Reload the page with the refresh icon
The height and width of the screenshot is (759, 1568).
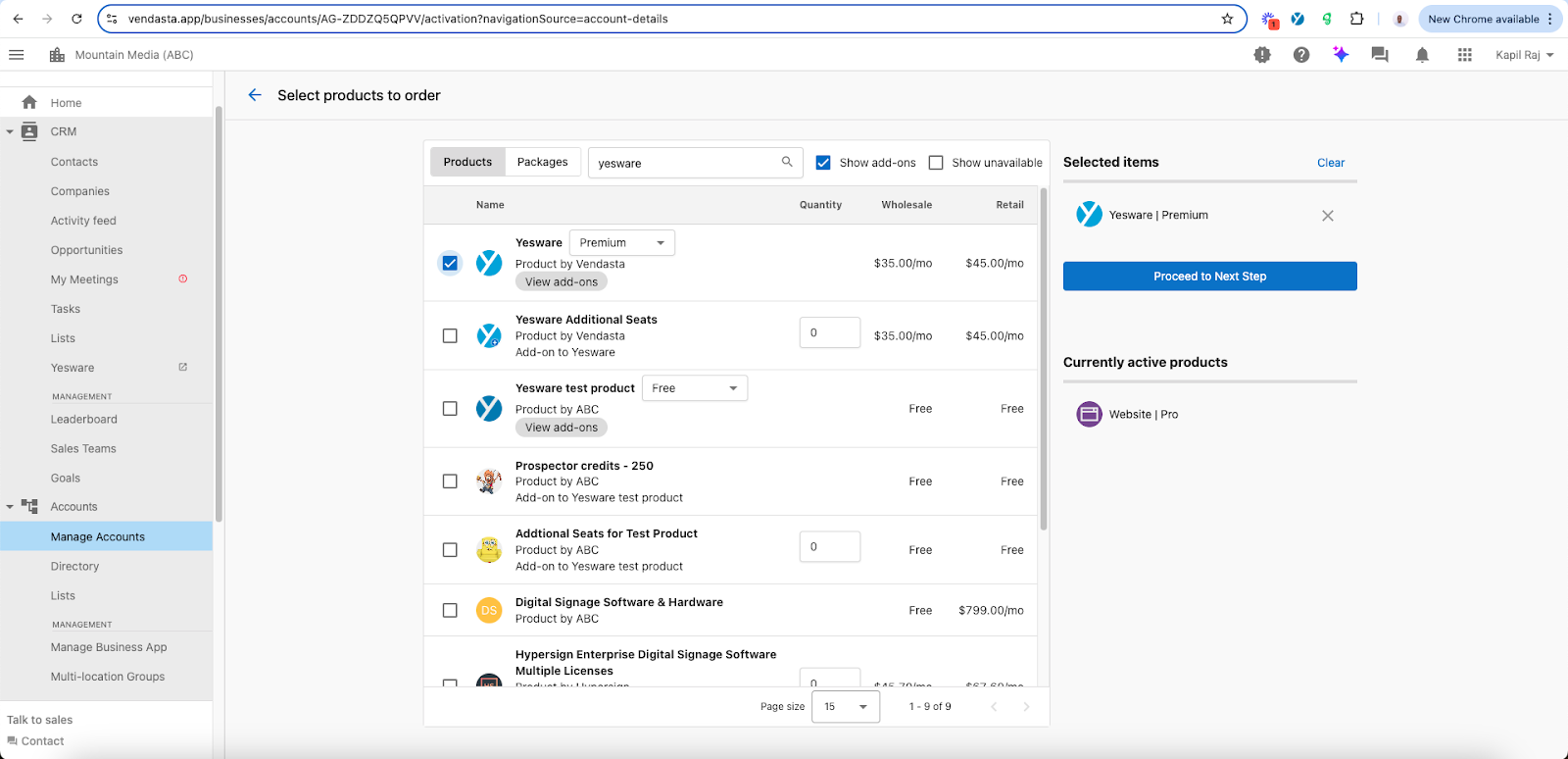[76, 19]
